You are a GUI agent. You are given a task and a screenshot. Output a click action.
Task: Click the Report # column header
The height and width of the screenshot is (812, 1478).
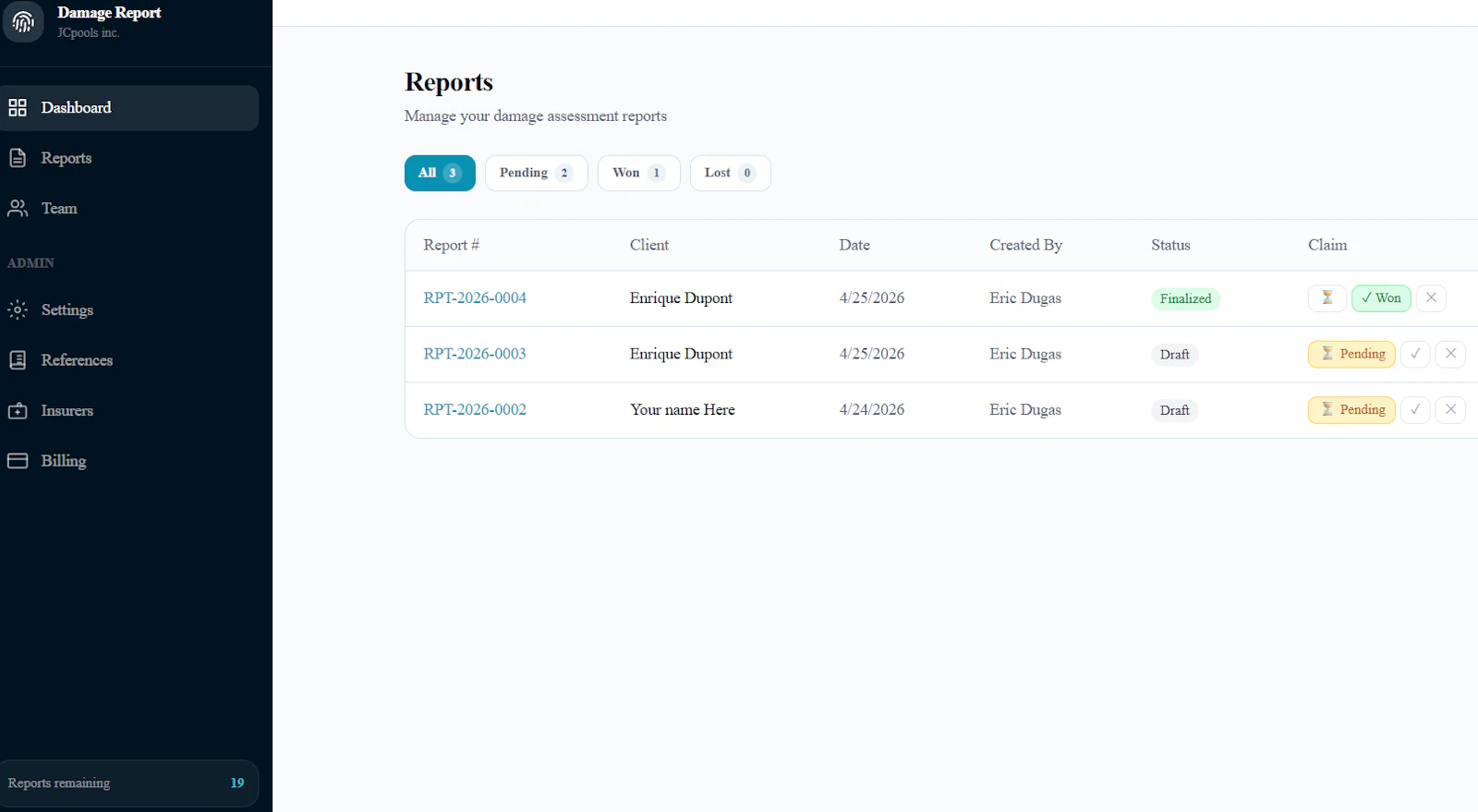point(451,245)
